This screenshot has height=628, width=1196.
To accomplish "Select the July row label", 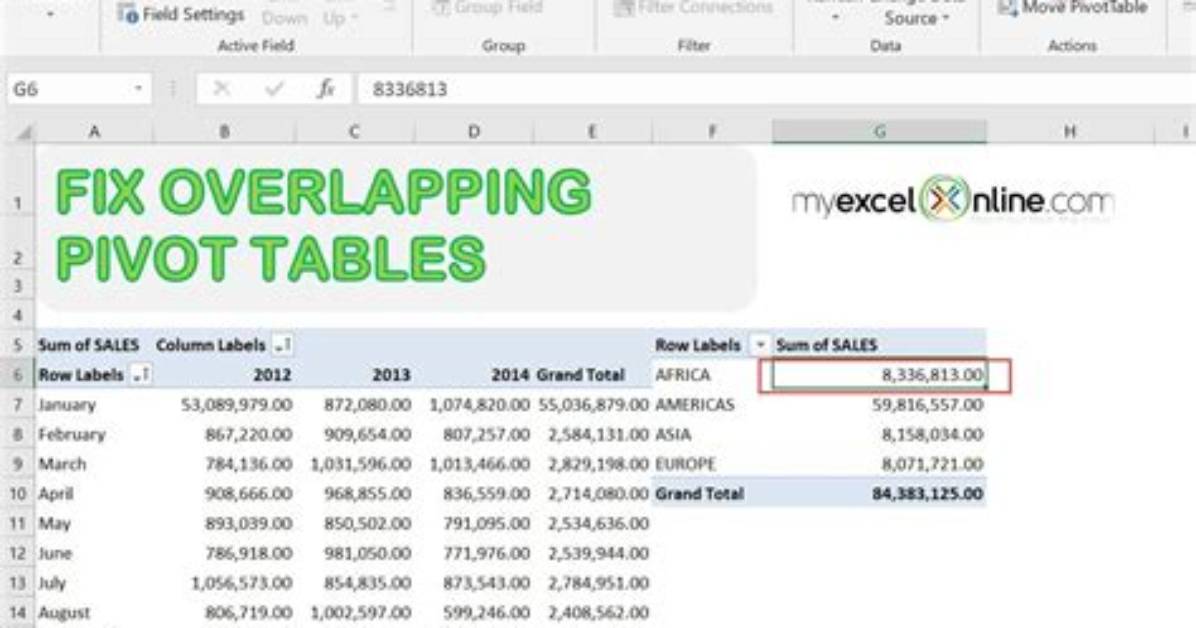I will [52, 583].
